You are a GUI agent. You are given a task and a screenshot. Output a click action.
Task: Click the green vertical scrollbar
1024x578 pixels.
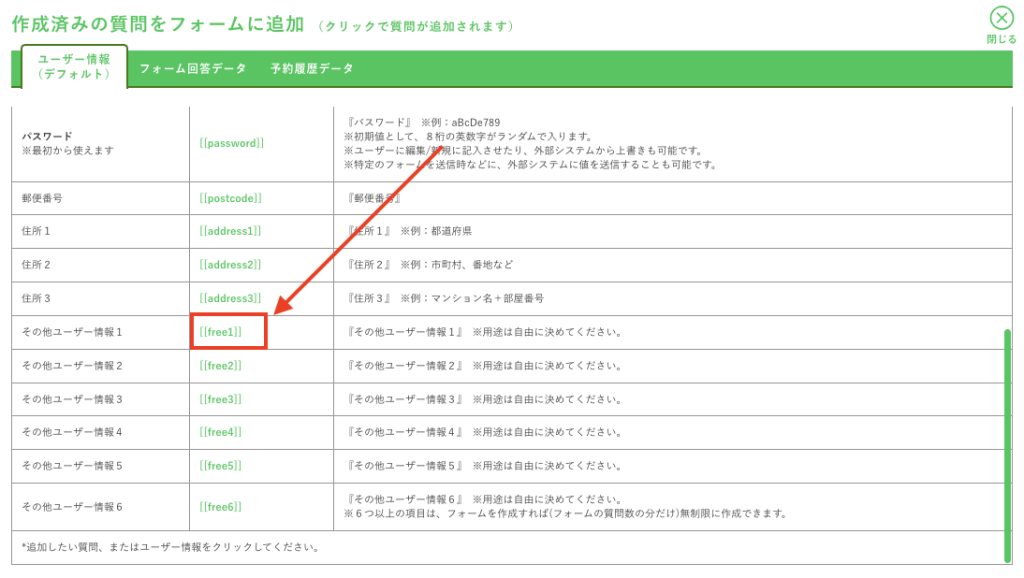(1006, 444)
